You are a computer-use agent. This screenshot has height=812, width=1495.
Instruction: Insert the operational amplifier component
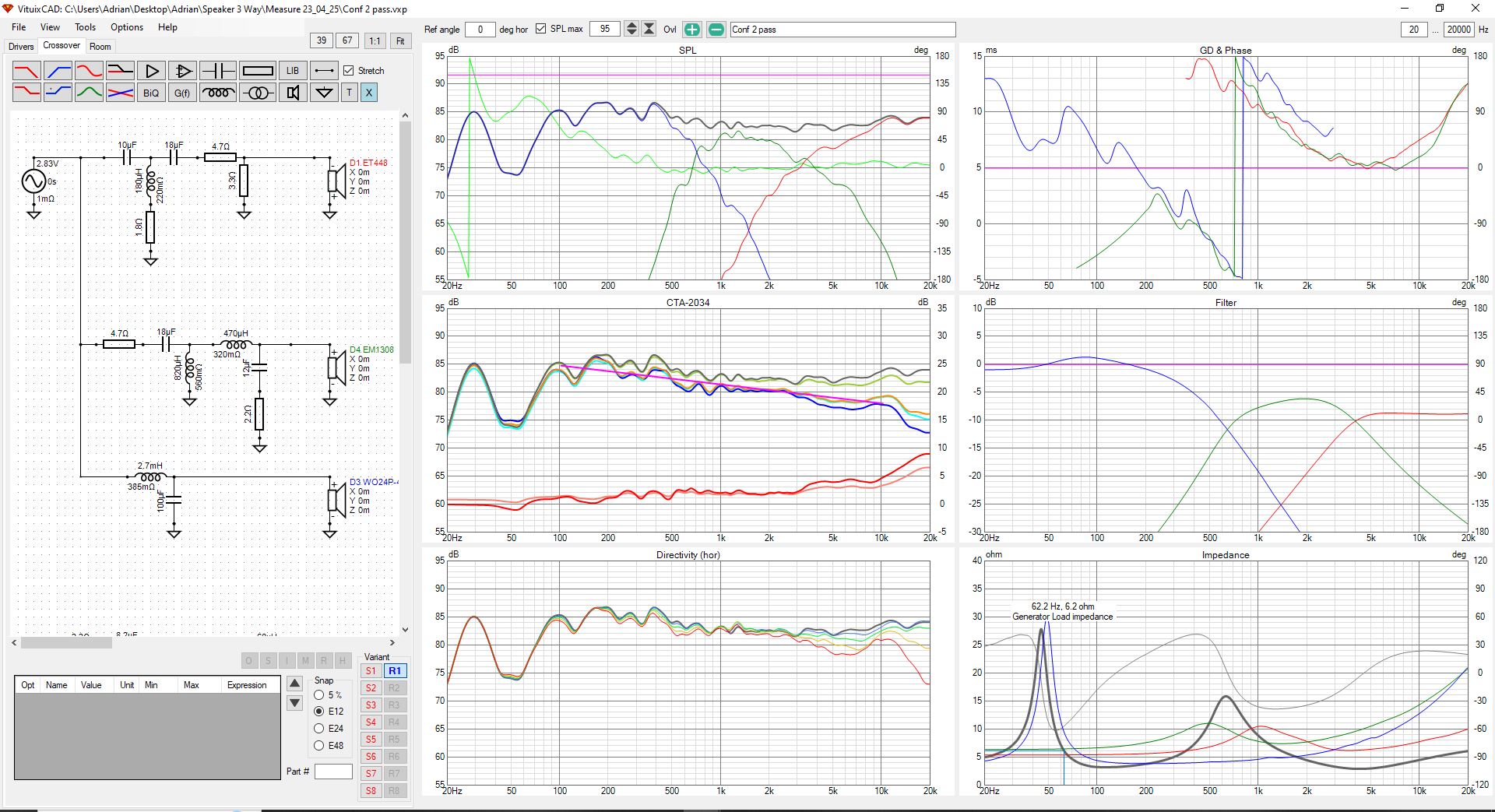coord(182,71)
